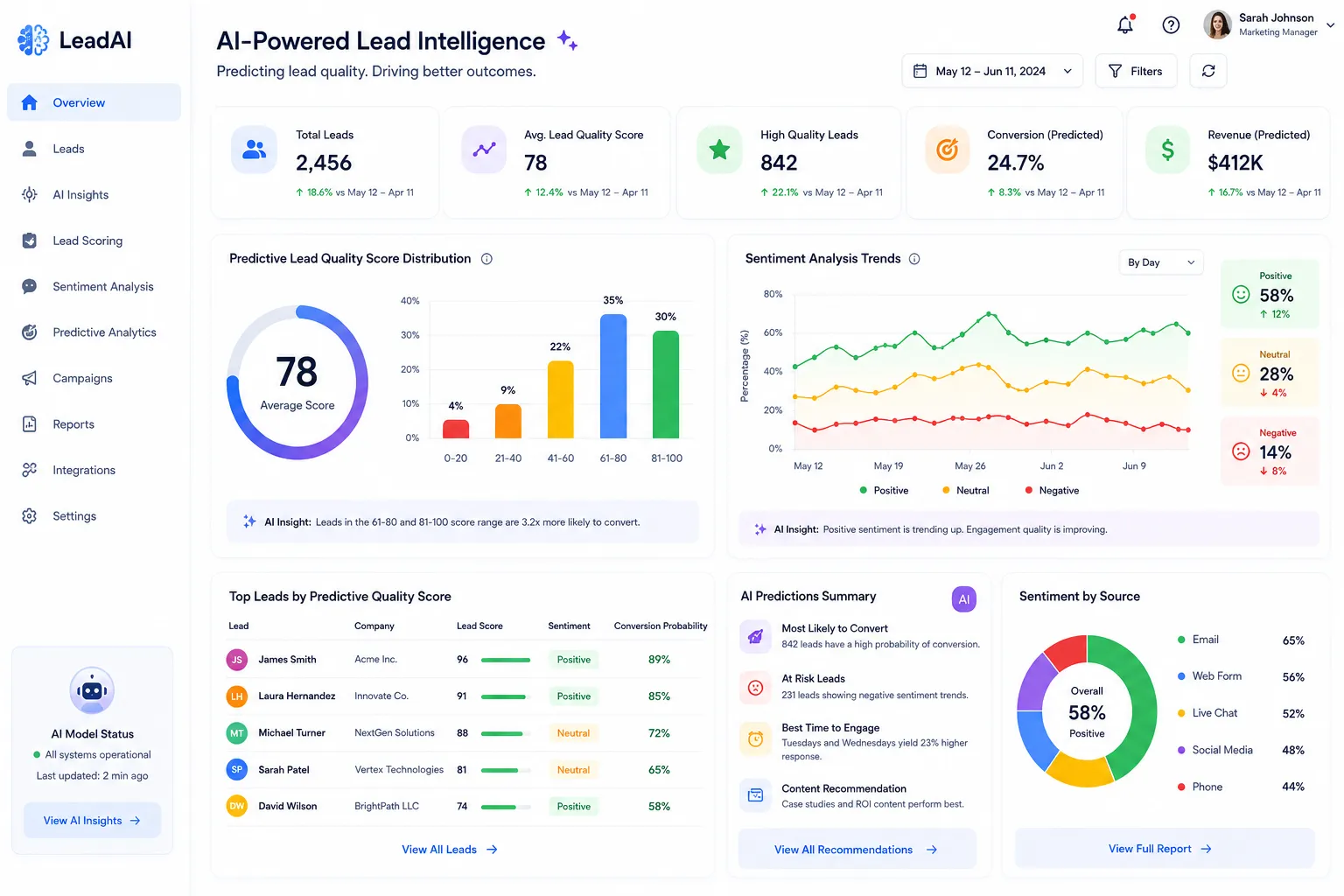1344x896 pixels.
Task: Click the Content Recommendation icon
Action: pyautogui.click(x=755, y=795)
